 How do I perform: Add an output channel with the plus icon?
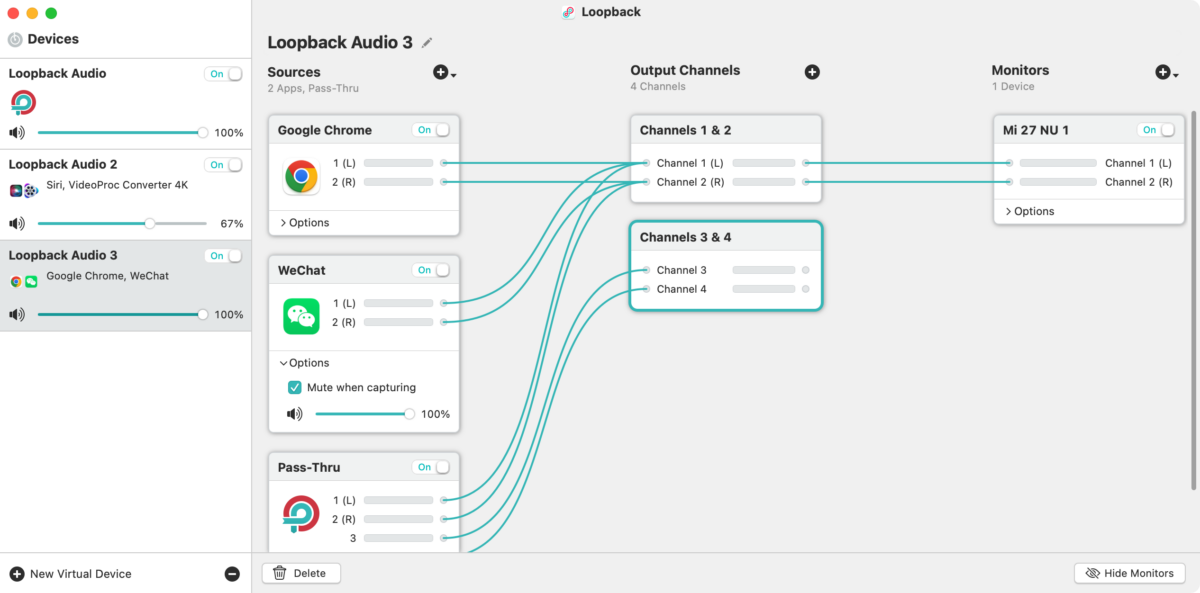tap(812, 72)
